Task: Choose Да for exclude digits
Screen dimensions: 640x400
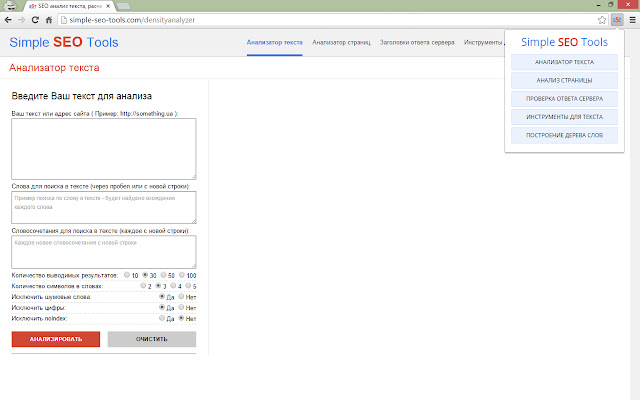Action: point(162,307)
